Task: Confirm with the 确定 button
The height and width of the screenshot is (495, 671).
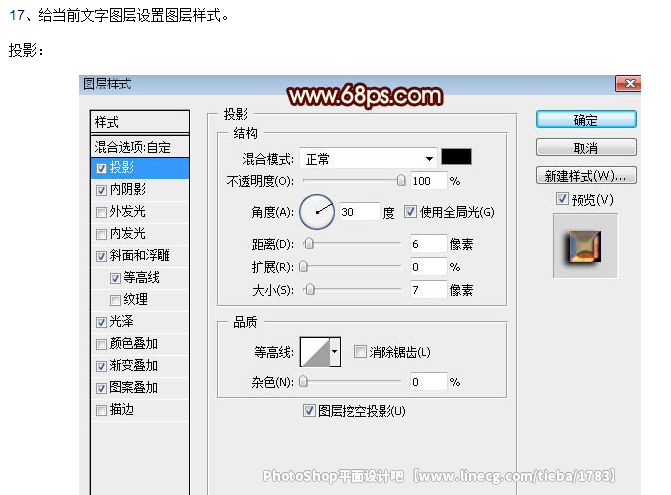Action: pos(586,119)
